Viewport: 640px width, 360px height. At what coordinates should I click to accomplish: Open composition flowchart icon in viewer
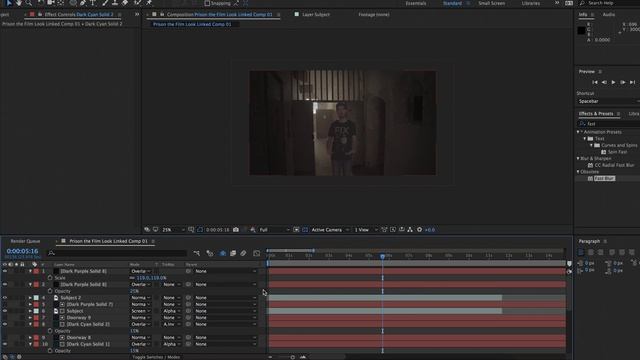[x=410, y=230]
